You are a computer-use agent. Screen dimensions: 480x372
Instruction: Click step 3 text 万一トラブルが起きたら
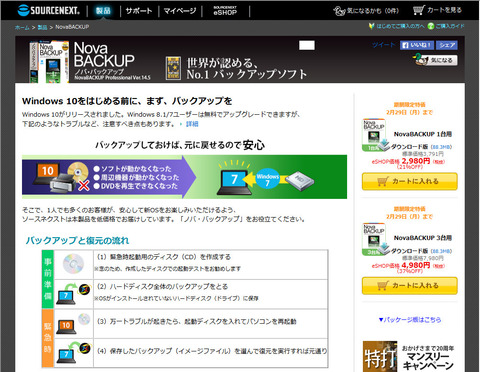[197, 321]
